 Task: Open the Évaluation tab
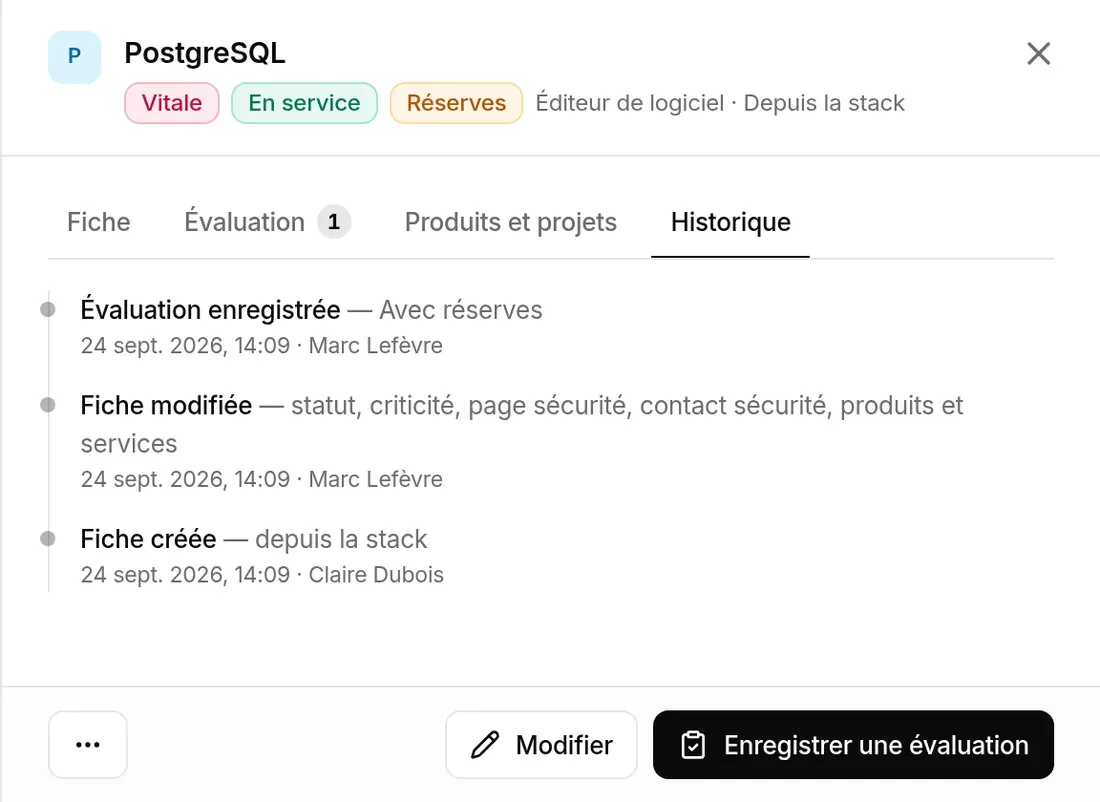(267, 222)
